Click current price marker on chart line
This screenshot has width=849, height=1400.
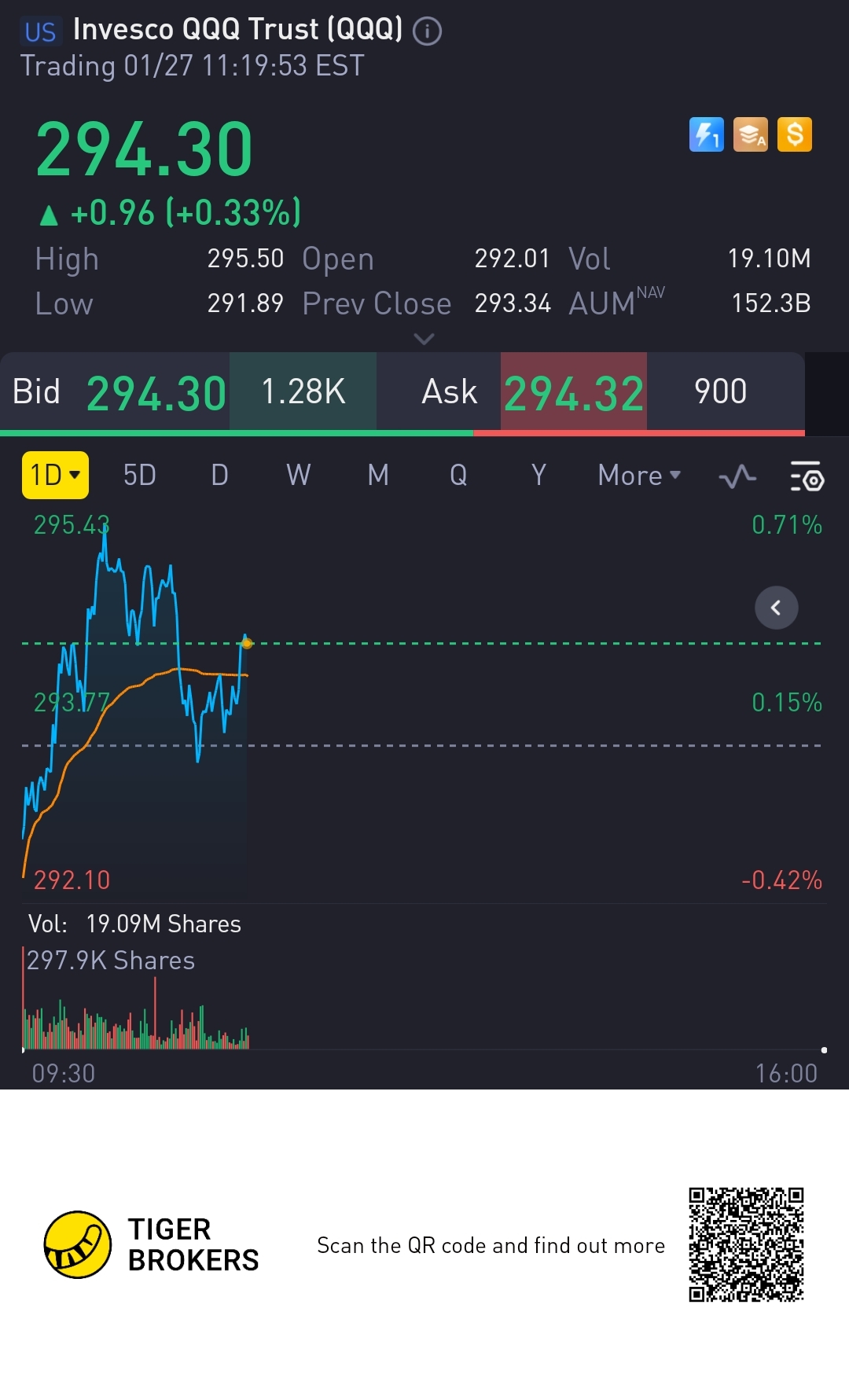click(247, 643)
